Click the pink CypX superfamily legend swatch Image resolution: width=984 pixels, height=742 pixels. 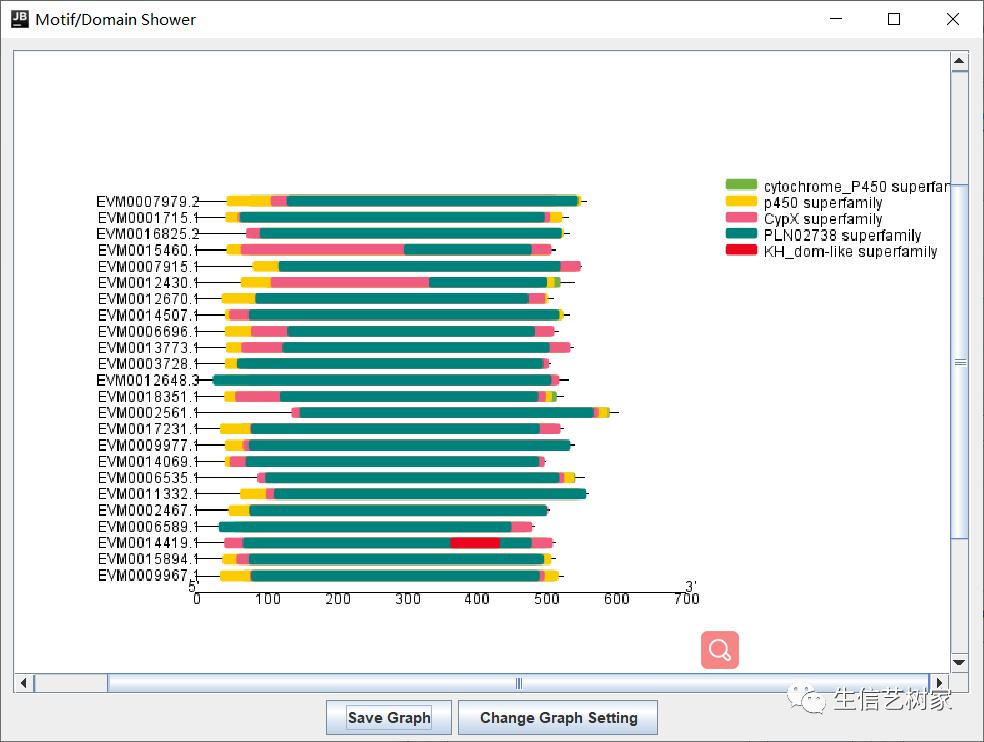tap(741, 218)
